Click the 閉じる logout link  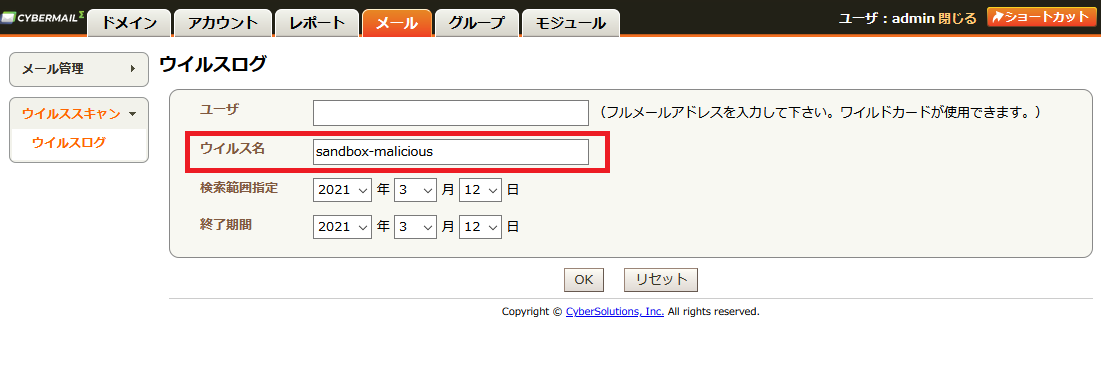pos(957,18)
